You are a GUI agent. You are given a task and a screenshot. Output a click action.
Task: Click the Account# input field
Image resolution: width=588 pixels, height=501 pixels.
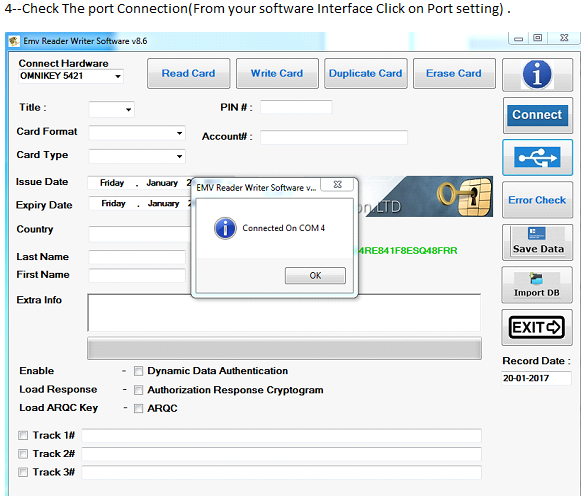click(334, 137)
